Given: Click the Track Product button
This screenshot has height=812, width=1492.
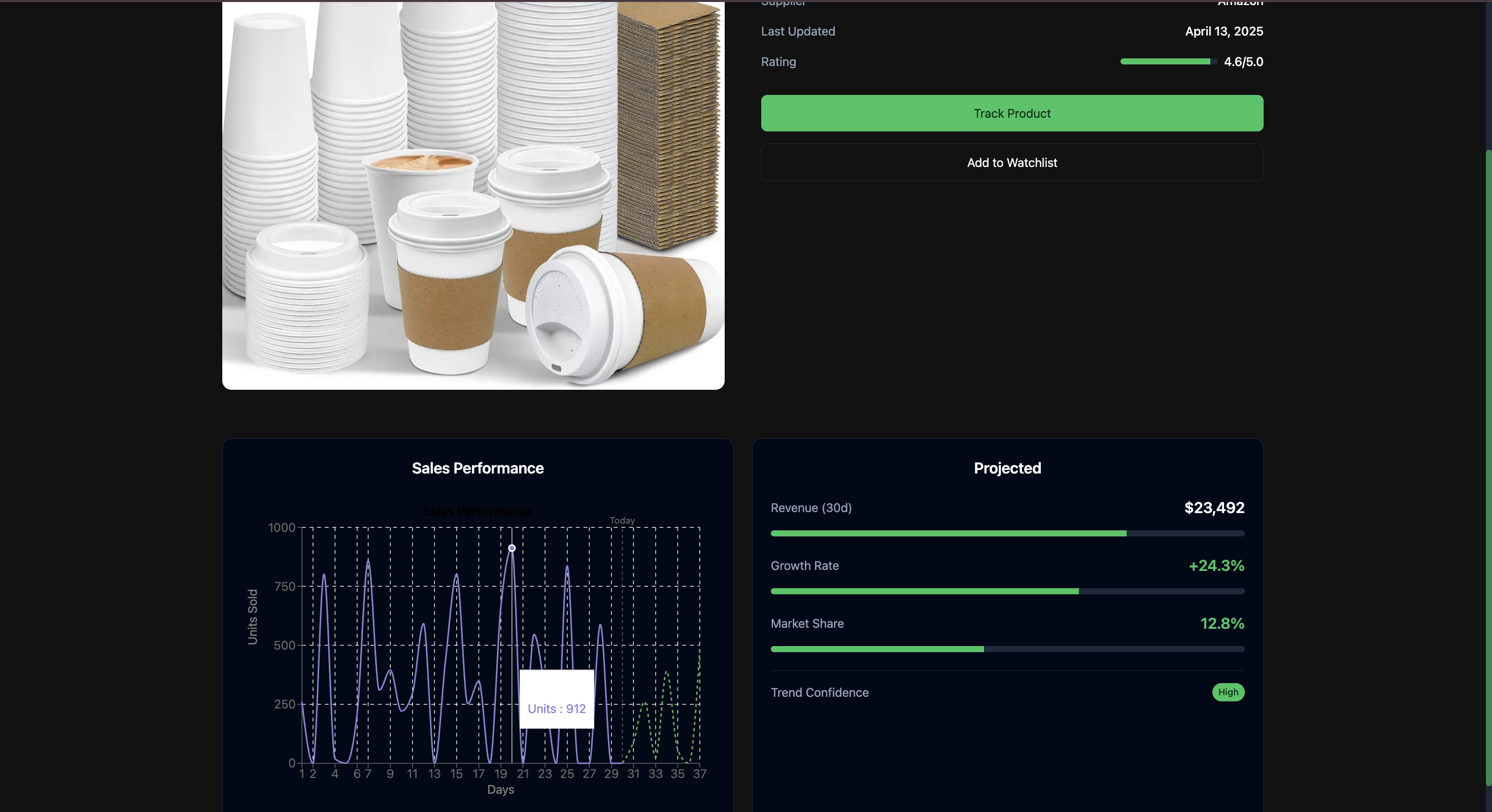Looking at the screenshot, I should [1011, 114].
